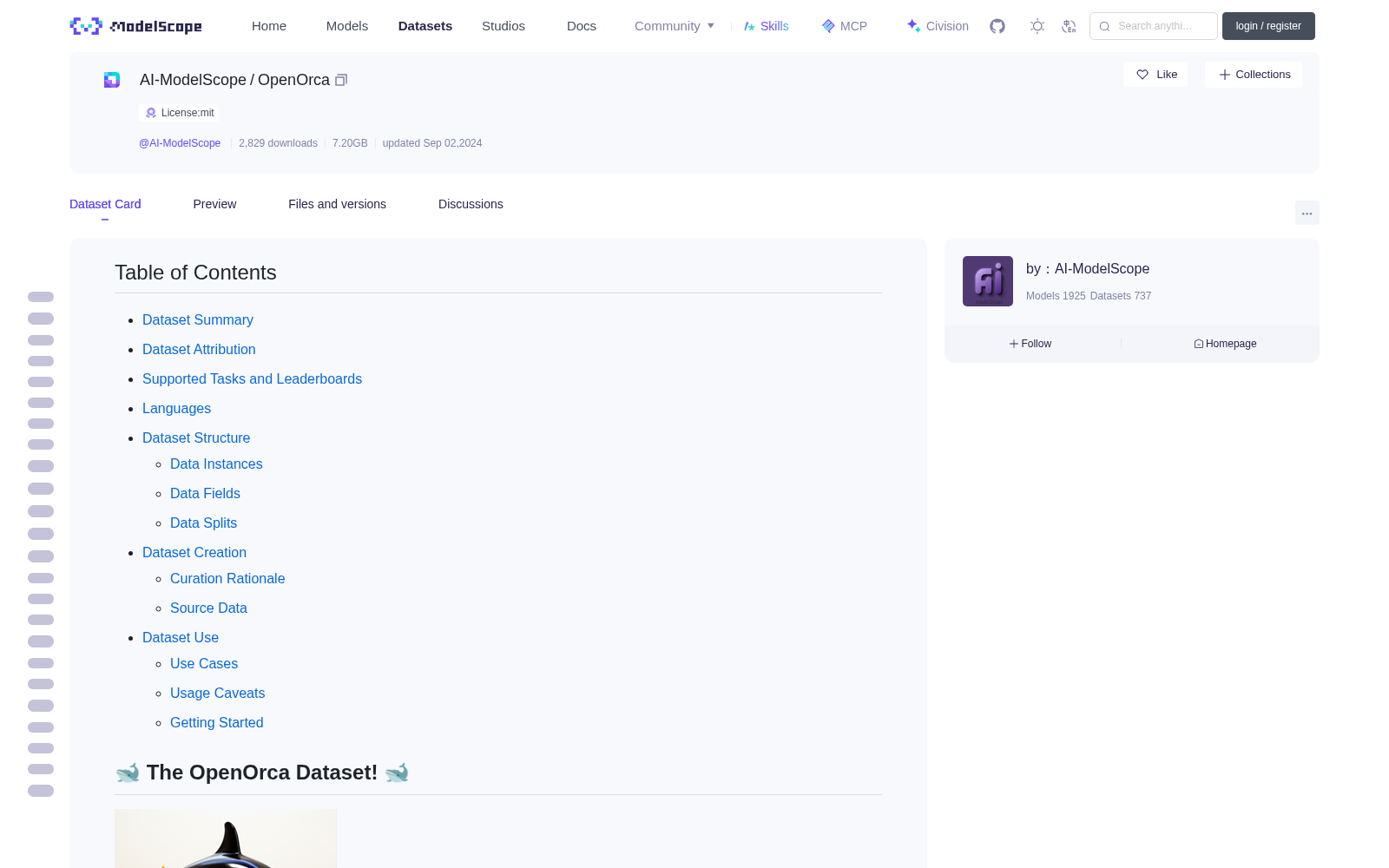The width and height of the screenshot is (1389, 868).
Task: Open Supported Tasks and Leaderboards link
Action: 252,379
